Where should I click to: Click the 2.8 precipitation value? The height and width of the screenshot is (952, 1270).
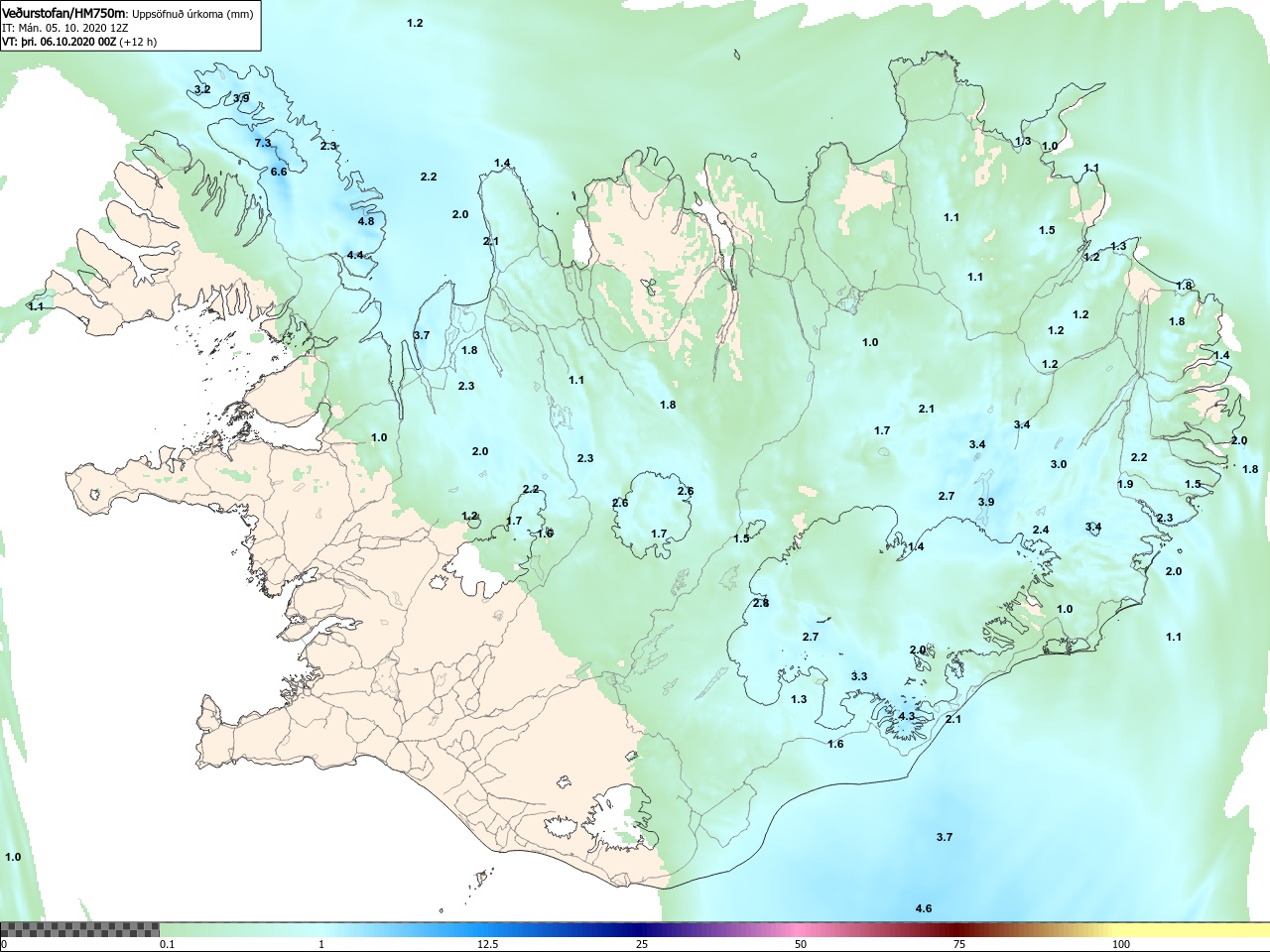761,603
